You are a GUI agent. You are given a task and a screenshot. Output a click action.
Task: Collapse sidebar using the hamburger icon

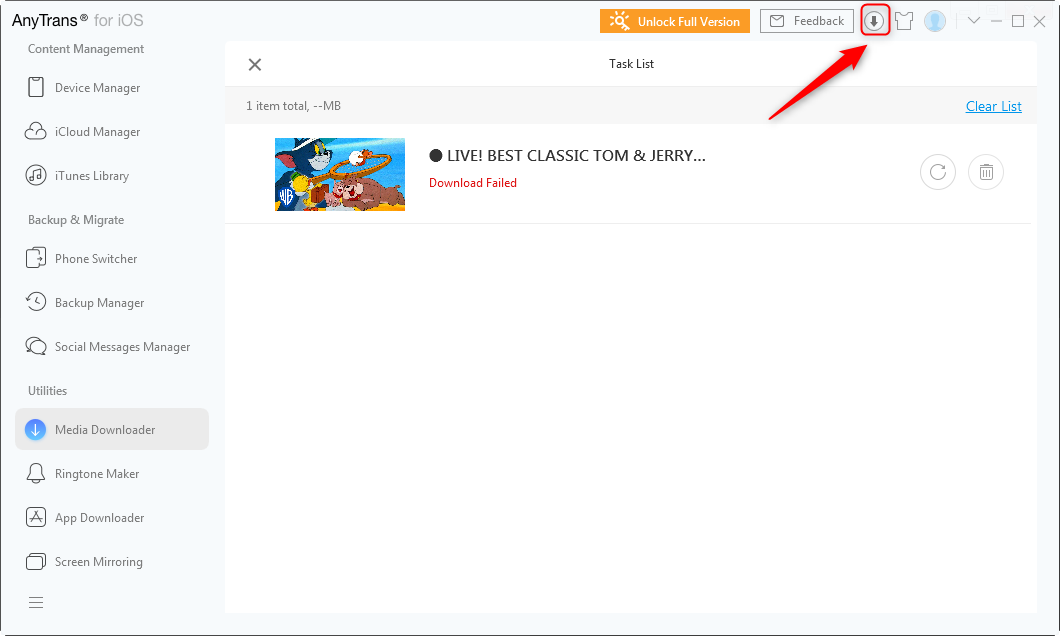(36, 602)
